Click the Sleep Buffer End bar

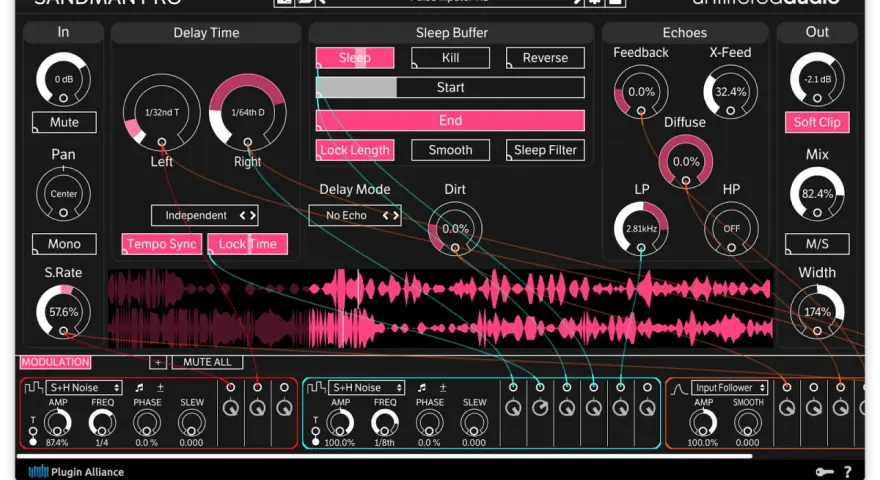tap(450, 120)
